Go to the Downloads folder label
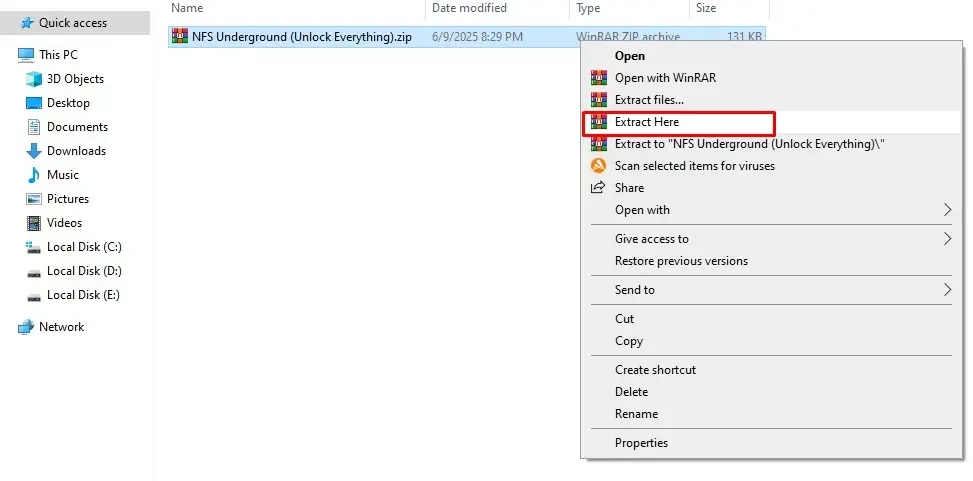 coord(76,151)
